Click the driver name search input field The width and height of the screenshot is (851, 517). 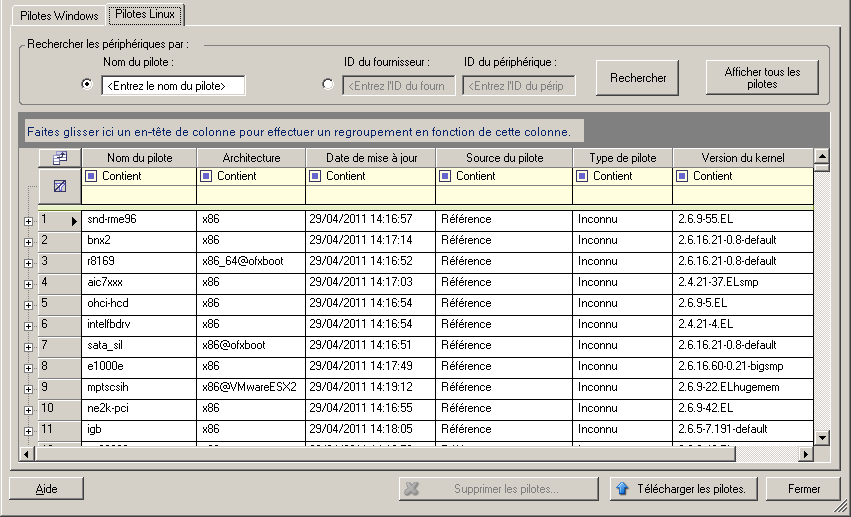click(173, 86)
